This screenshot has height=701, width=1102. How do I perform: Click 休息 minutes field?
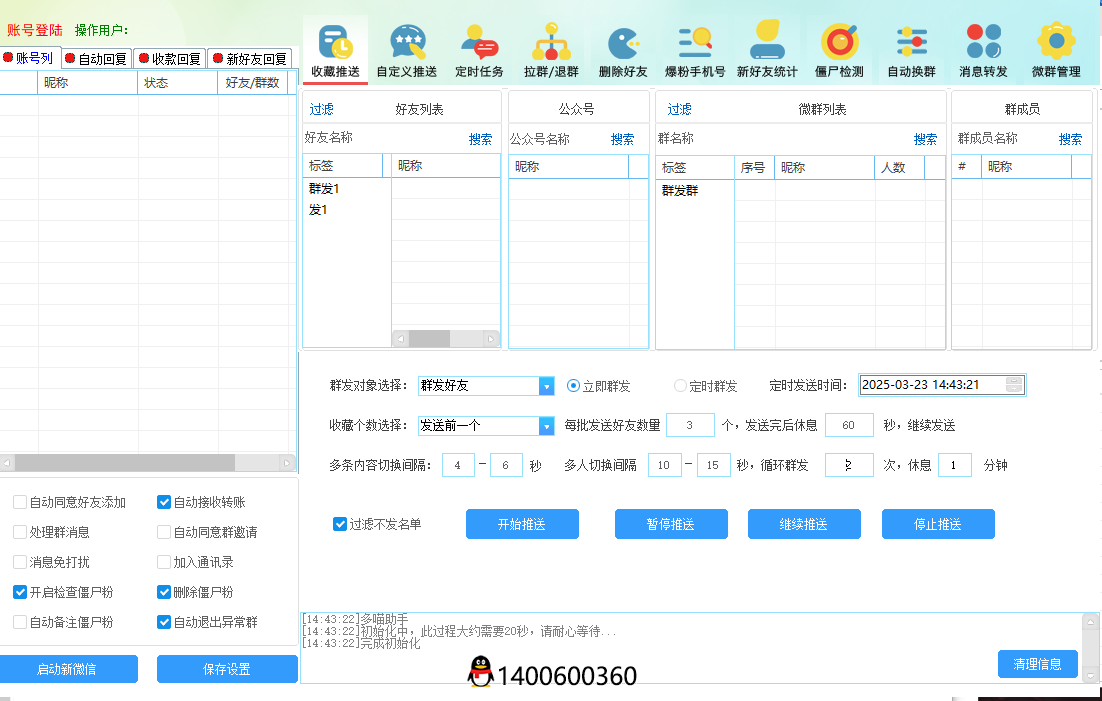click(954, 465)
